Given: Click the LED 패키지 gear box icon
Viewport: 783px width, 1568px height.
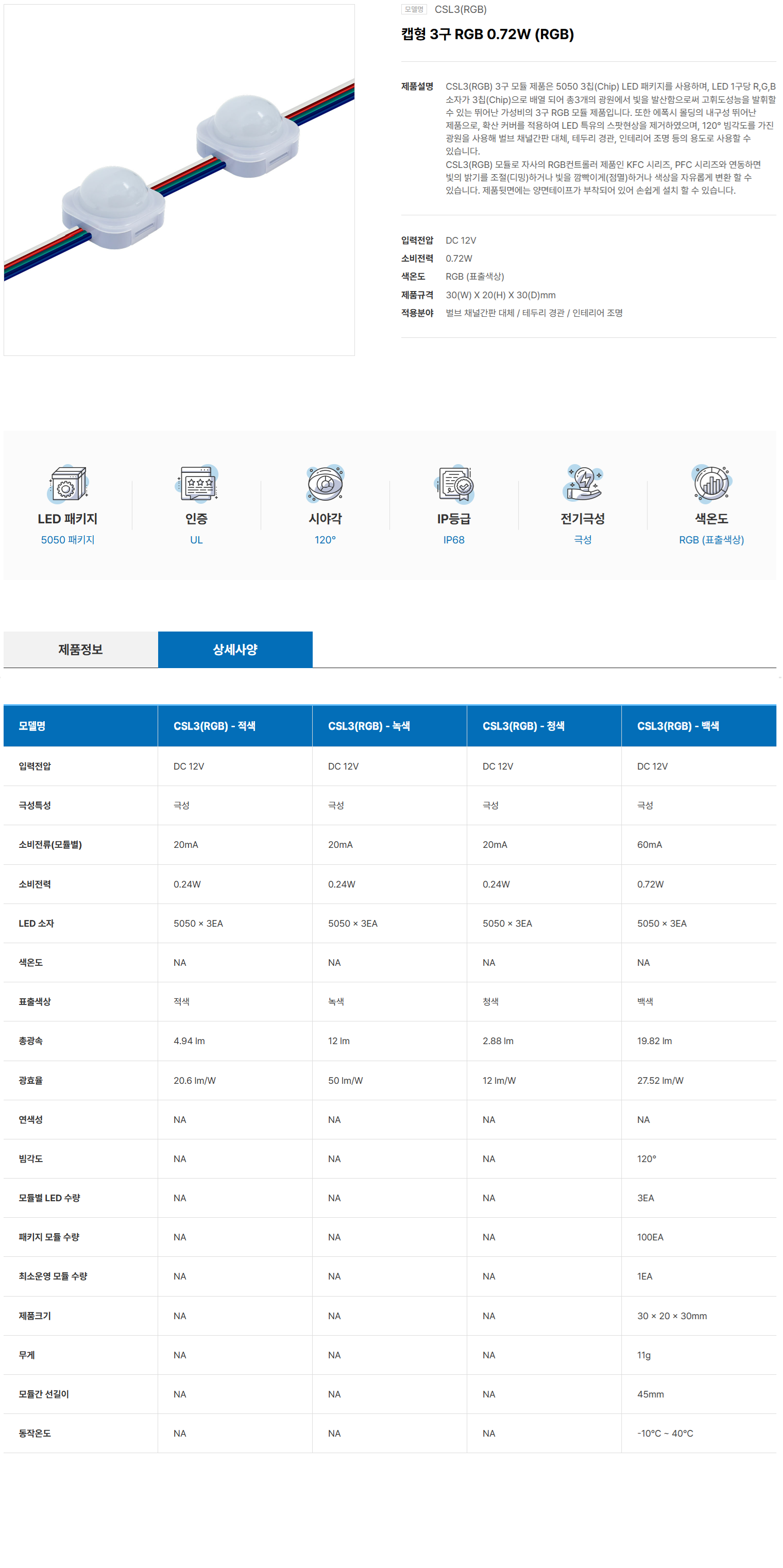Looking at the screenshot, I should 67,484.
